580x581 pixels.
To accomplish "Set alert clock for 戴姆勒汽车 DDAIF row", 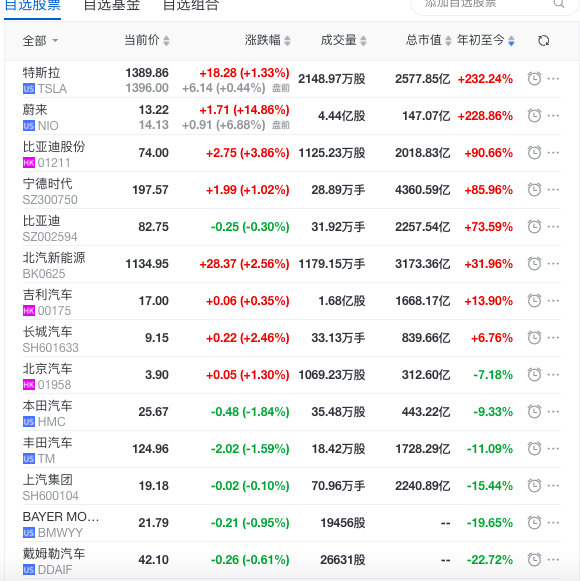I will [x=534, y=560].
